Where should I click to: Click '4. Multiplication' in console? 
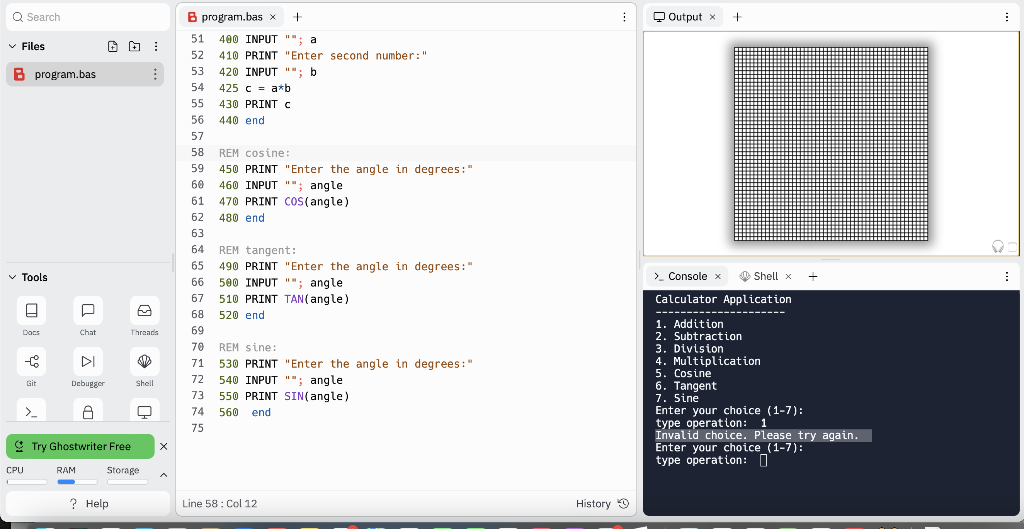pos(708,361)
